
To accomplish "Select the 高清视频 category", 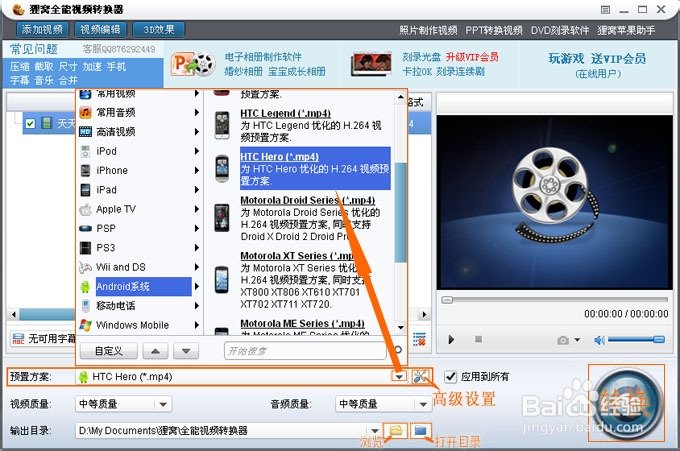I will pyautogui.click(x=115, y=132).
